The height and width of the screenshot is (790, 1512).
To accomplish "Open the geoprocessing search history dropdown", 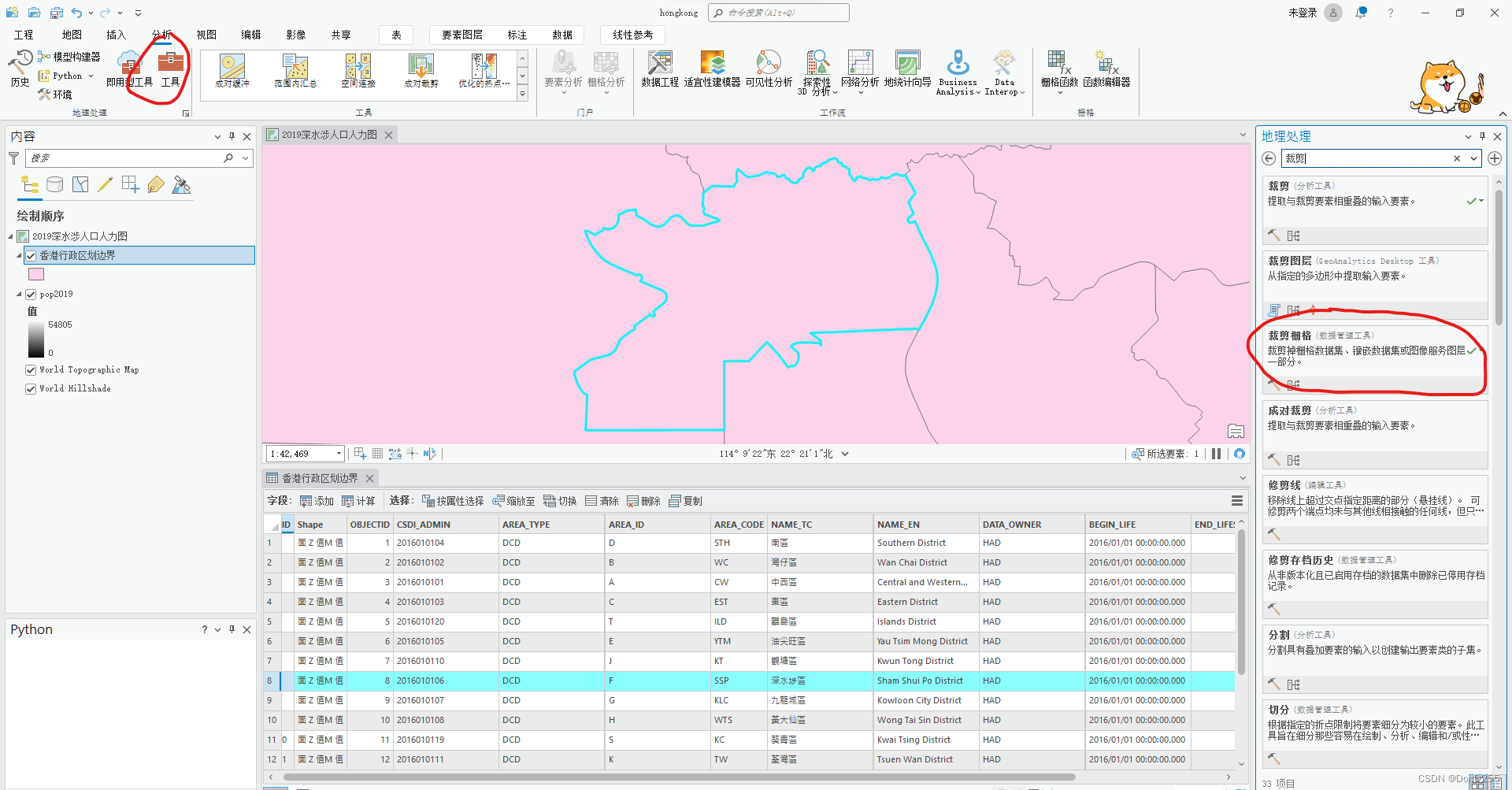I will coord(1473,158).
